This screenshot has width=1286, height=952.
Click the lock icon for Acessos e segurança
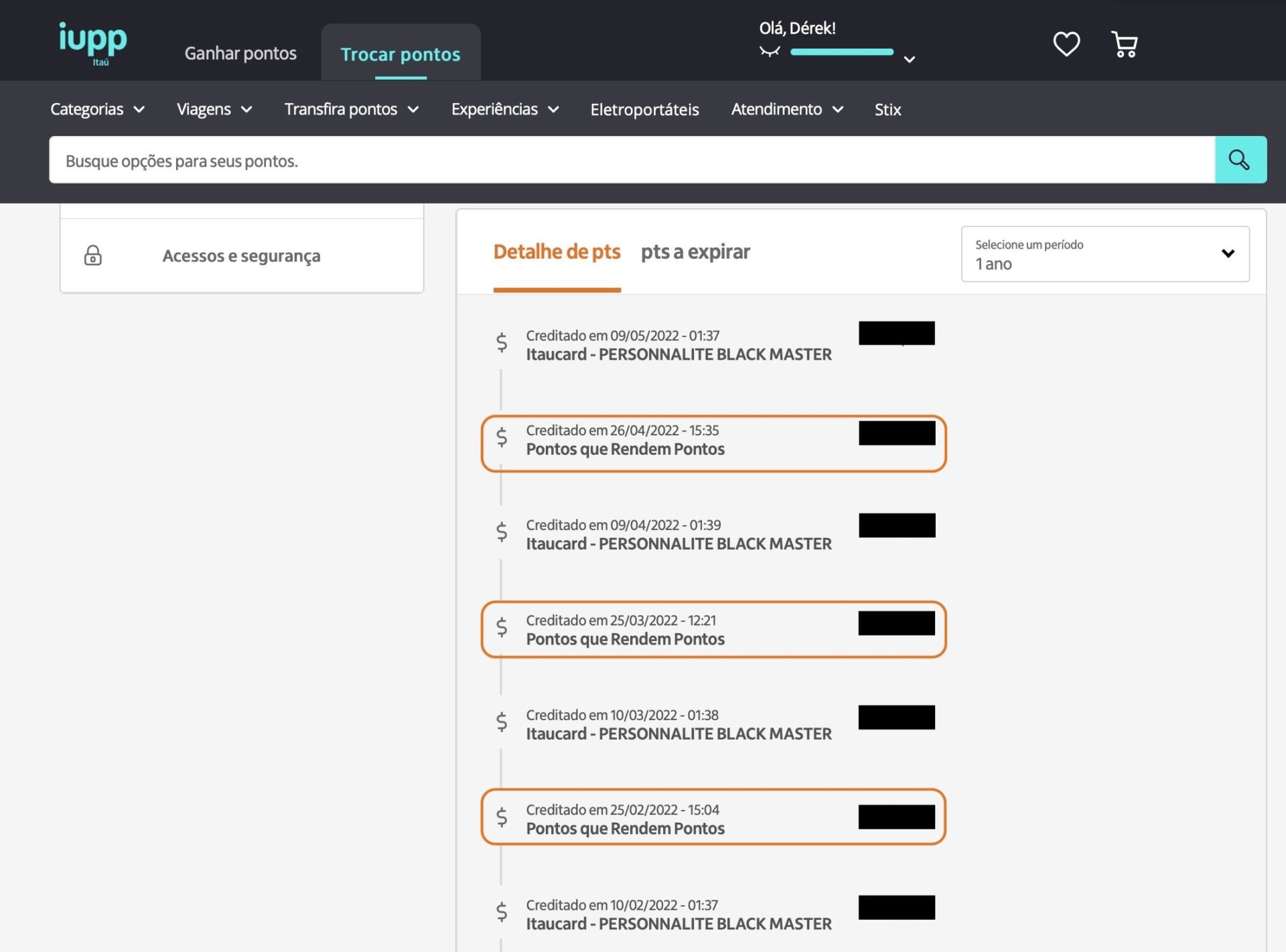(93, 255)
